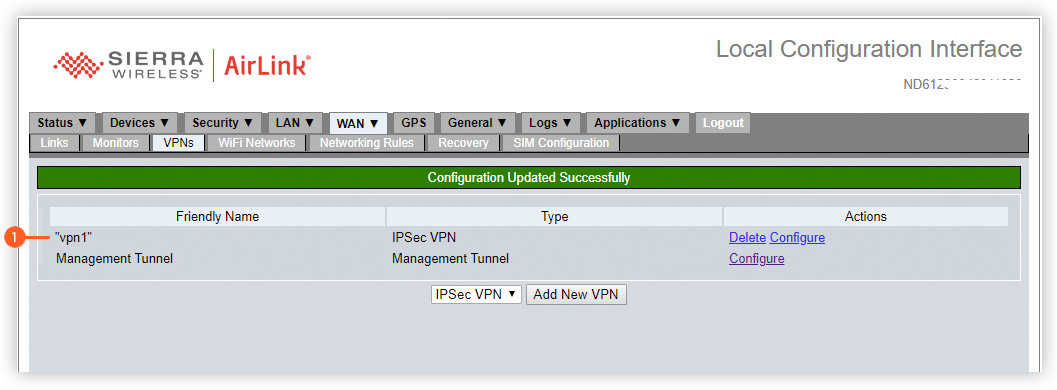
Task: Delete the vpn1 IPSec VPN
Action: click(x=748, y=238)
